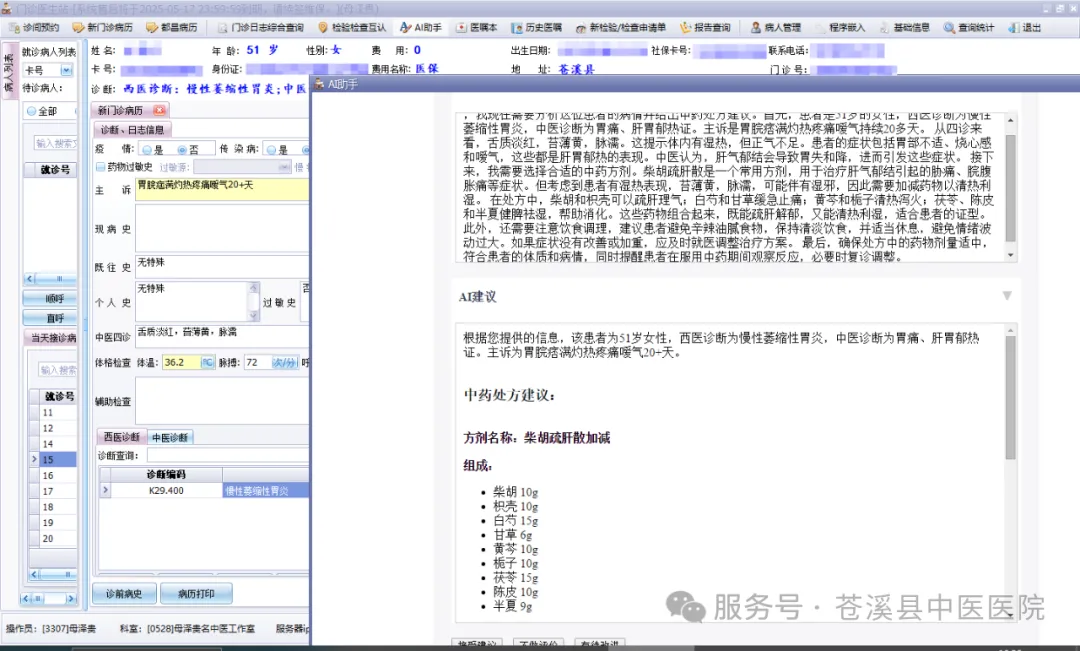Click the AI reasoning text scrollbar

[1010, 187]
